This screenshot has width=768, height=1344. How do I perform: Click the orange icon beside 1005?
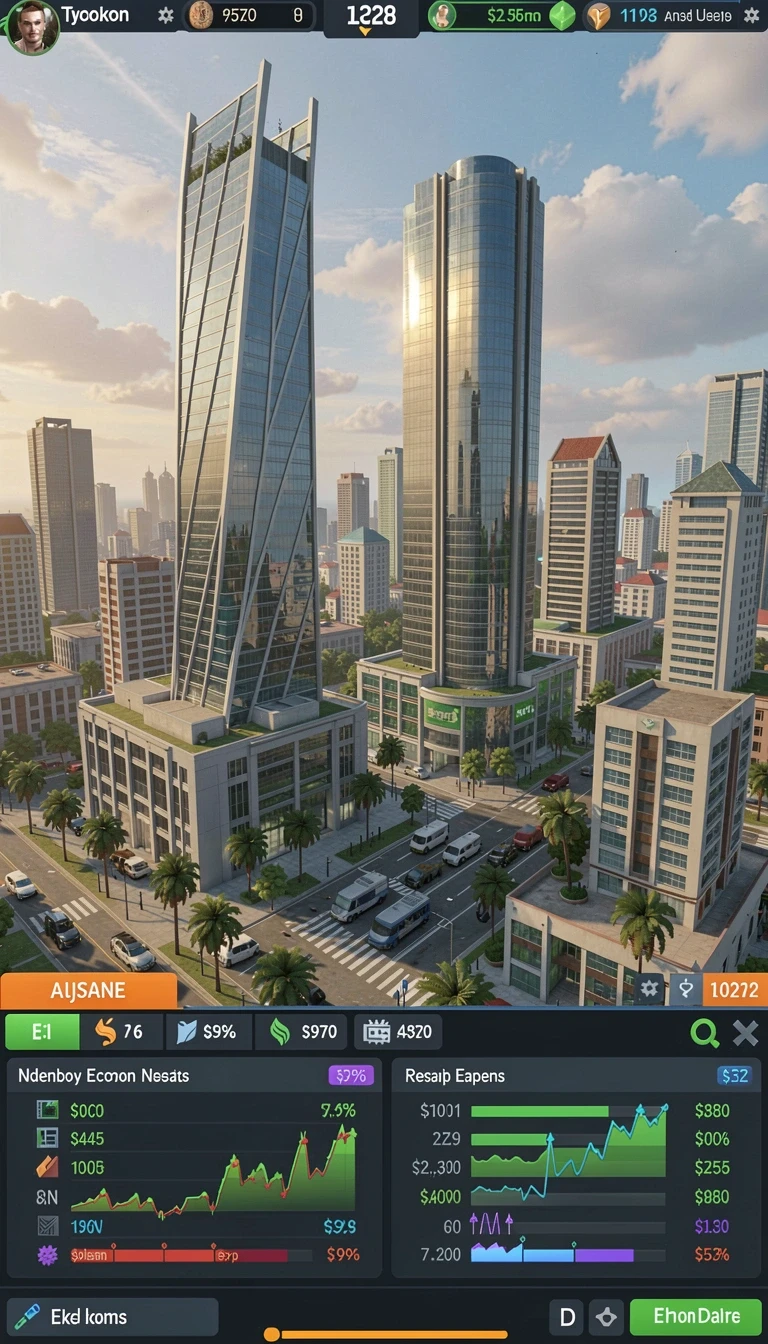pyautogui.click(x=47, y=1166)
